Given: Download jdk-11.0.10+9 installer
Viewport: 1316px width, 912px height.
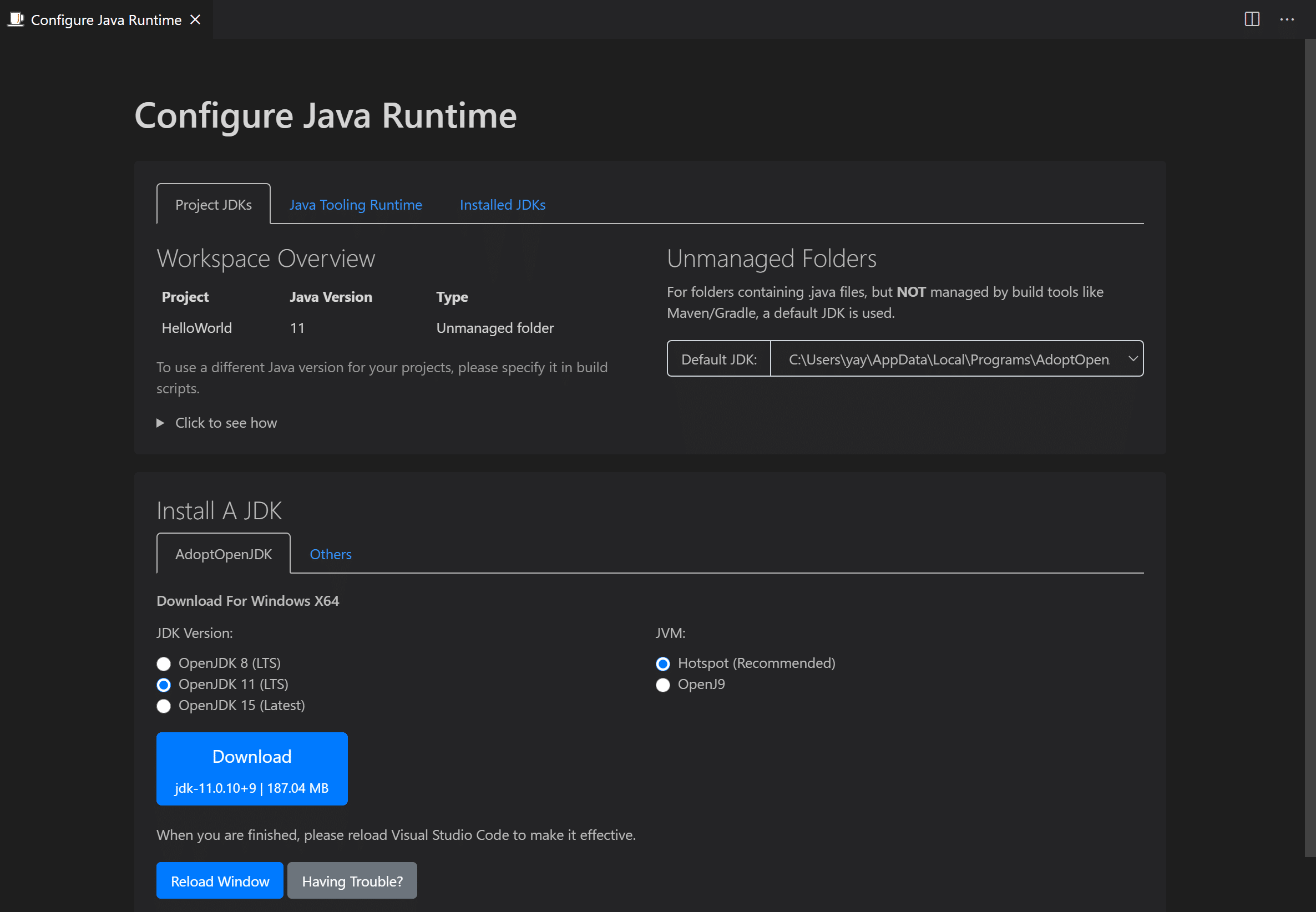Looking at the screenshot, I should tap(252, 768).
